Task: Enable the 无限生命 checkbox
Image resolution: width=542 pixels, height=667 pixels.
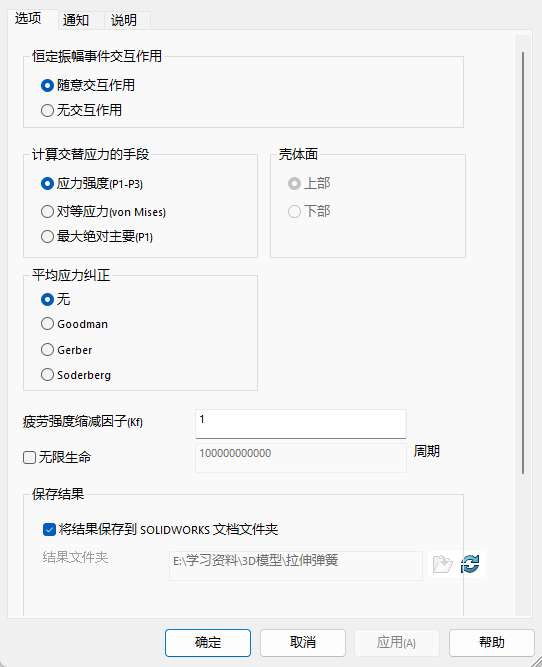Action: 29,458
